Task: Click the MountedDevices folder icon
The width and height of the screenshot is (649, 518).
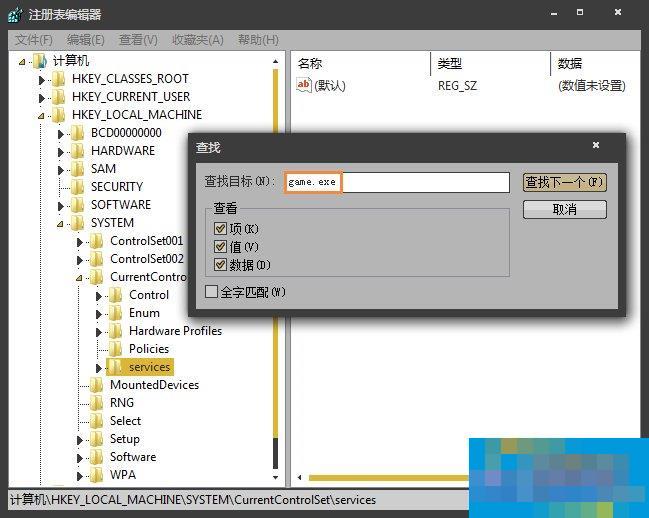Action: coord(96,385)
